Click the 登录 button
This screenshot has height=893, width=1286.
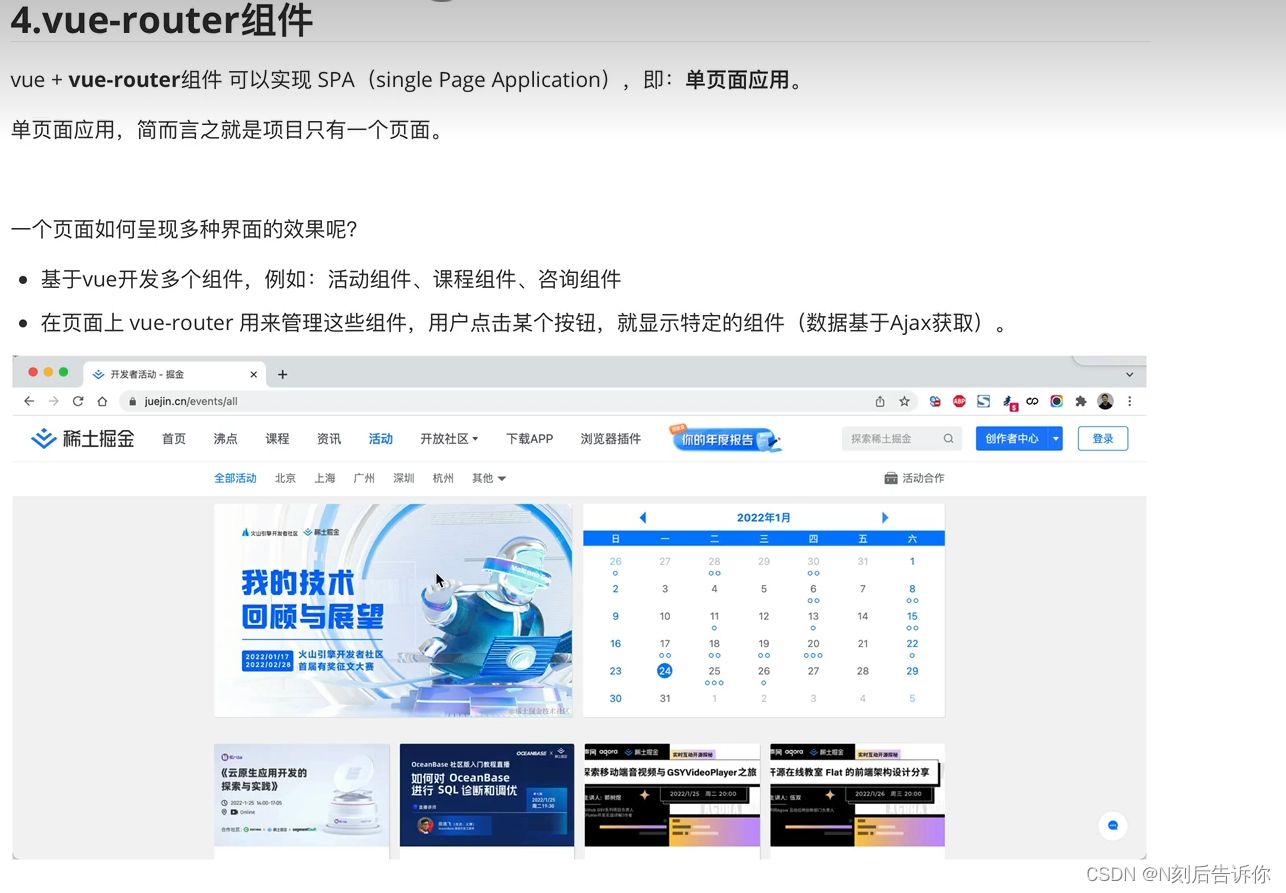pos(1102,438)
